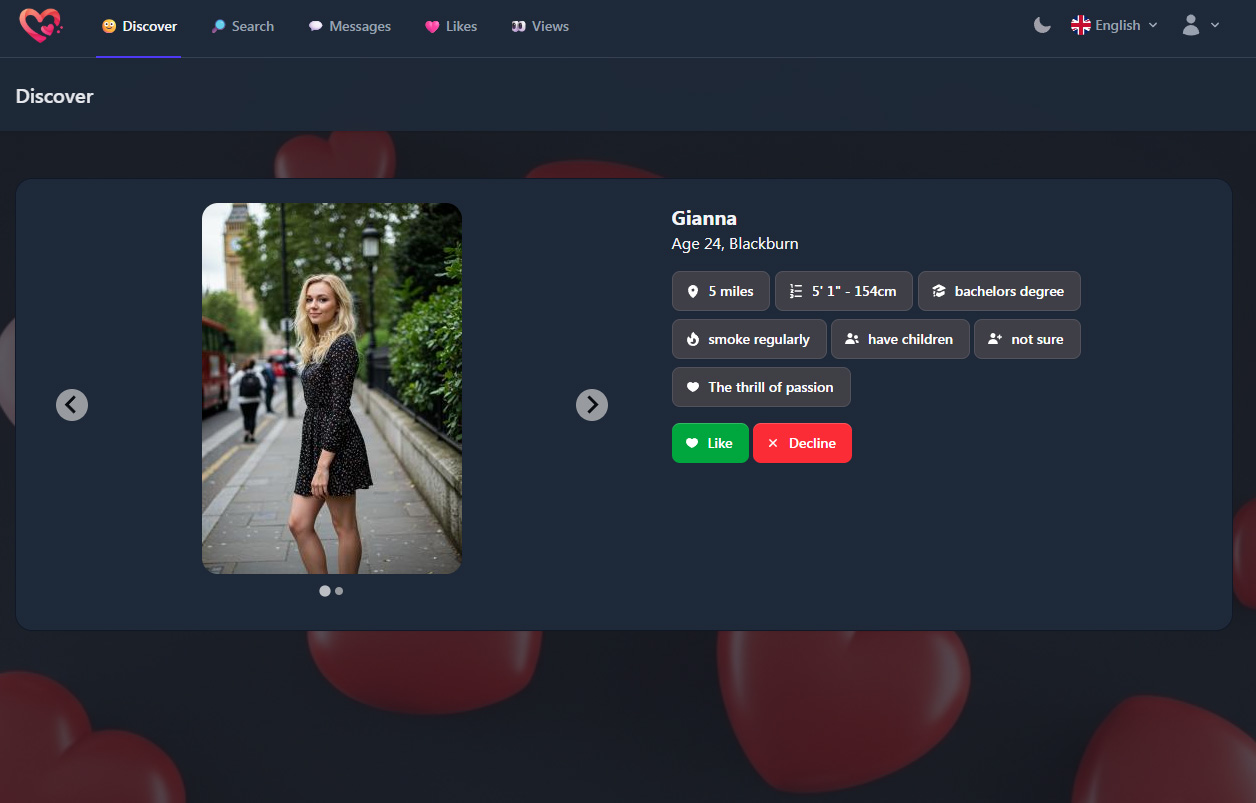
Task: Open the Likes page
Action: (x=451, y=27)
